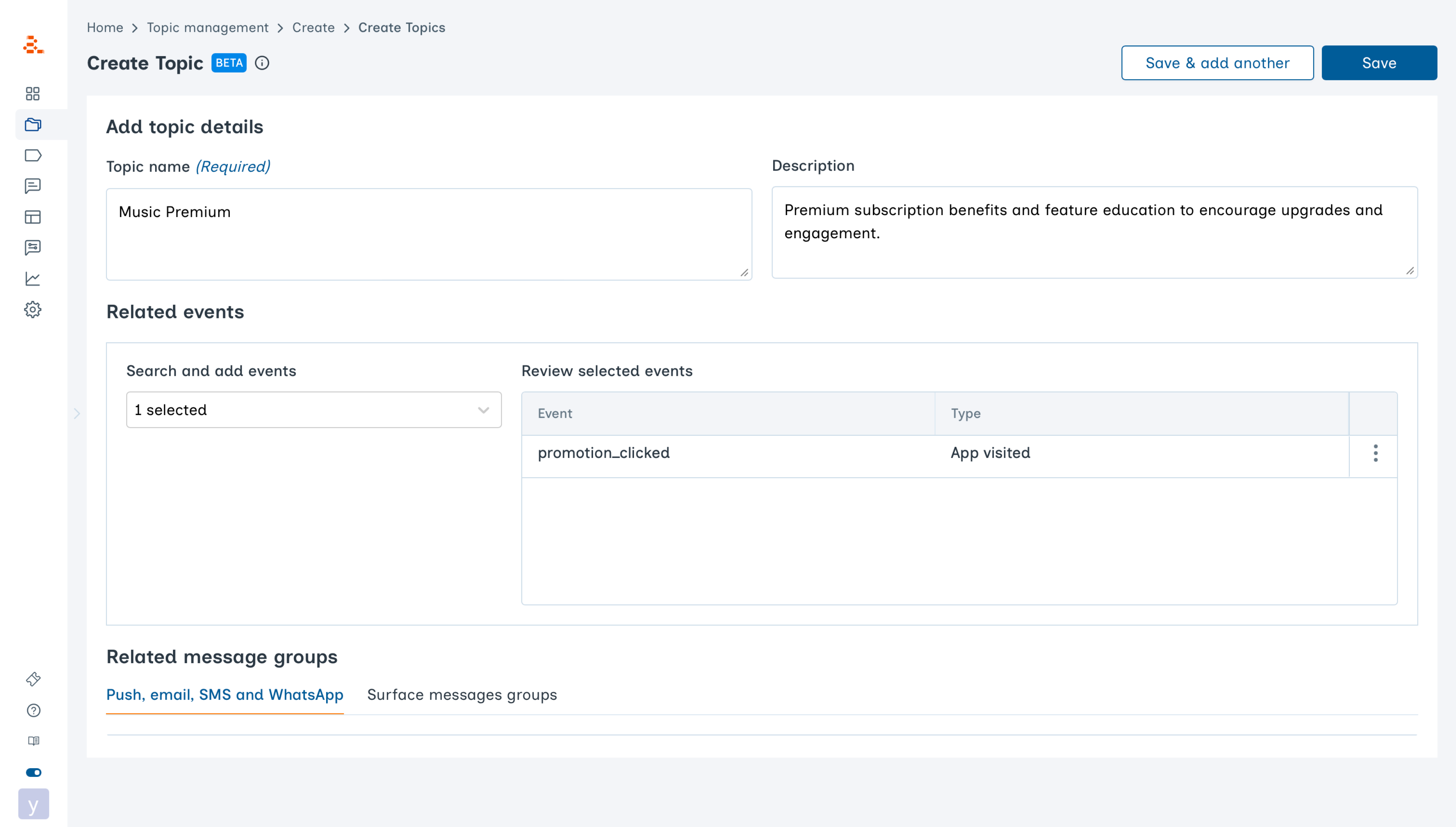Open the settings gear icon
This screenshot has width=1456, height=827.
click(33, 310)
